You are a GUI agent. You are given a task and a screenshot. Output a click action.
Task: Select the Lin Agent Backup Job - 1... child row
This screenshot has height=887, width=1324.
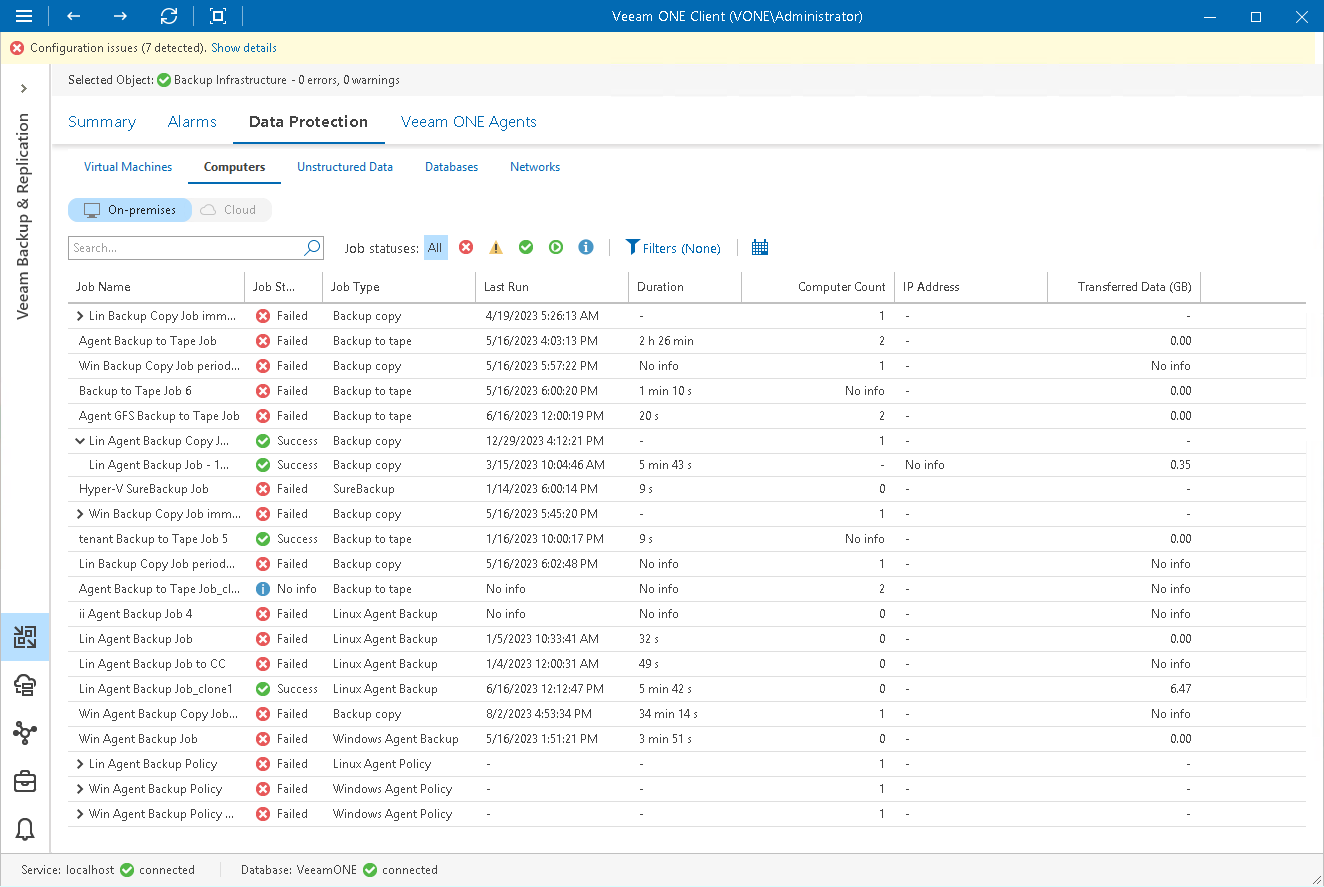(160, 465)
